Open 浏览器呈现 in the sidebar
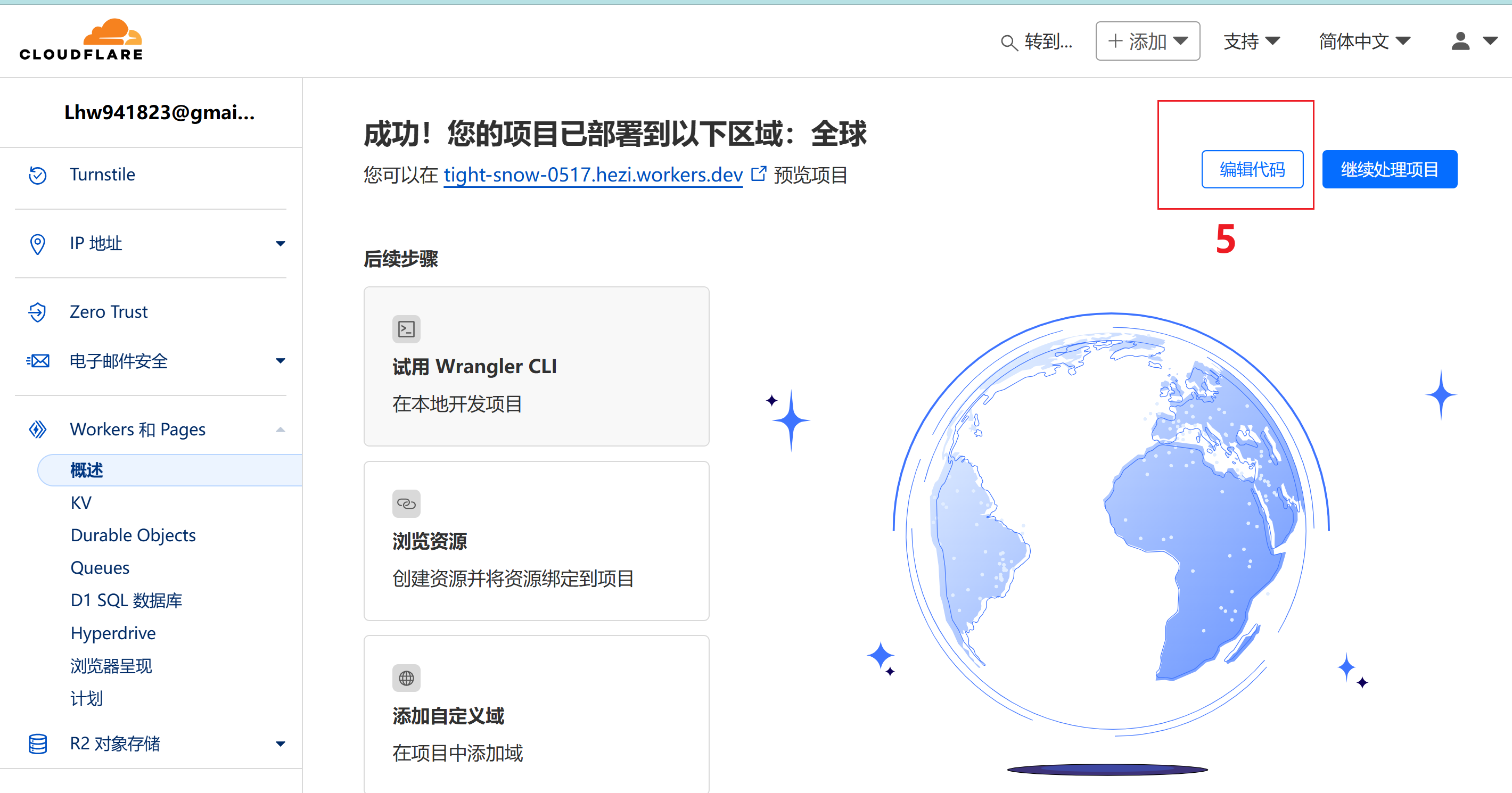The height and width of the screenshot is (793, 1512). click(111, 666)
